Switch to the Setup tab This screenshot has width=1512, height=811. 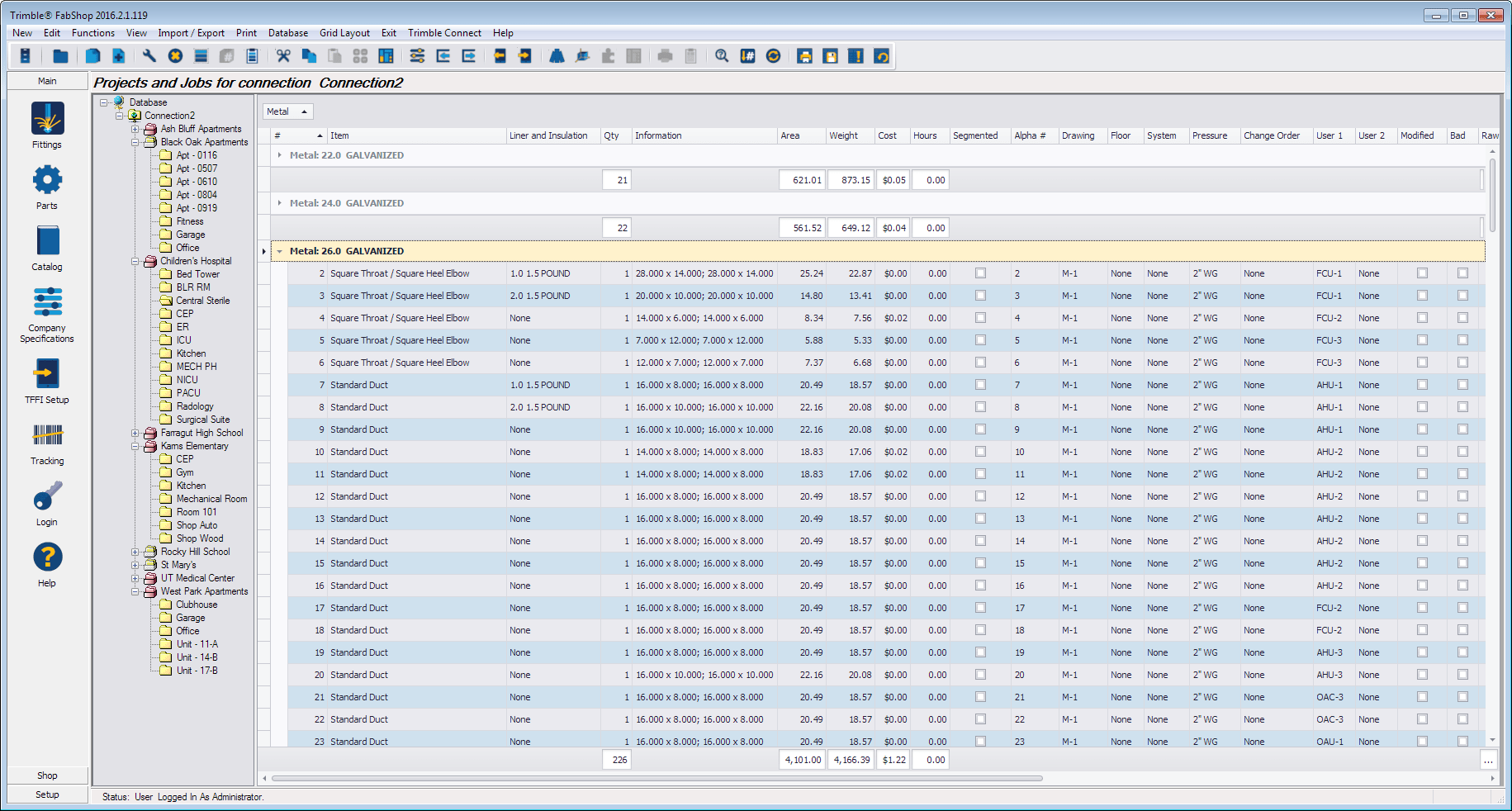pyautogui.click(x=47, y=794)
